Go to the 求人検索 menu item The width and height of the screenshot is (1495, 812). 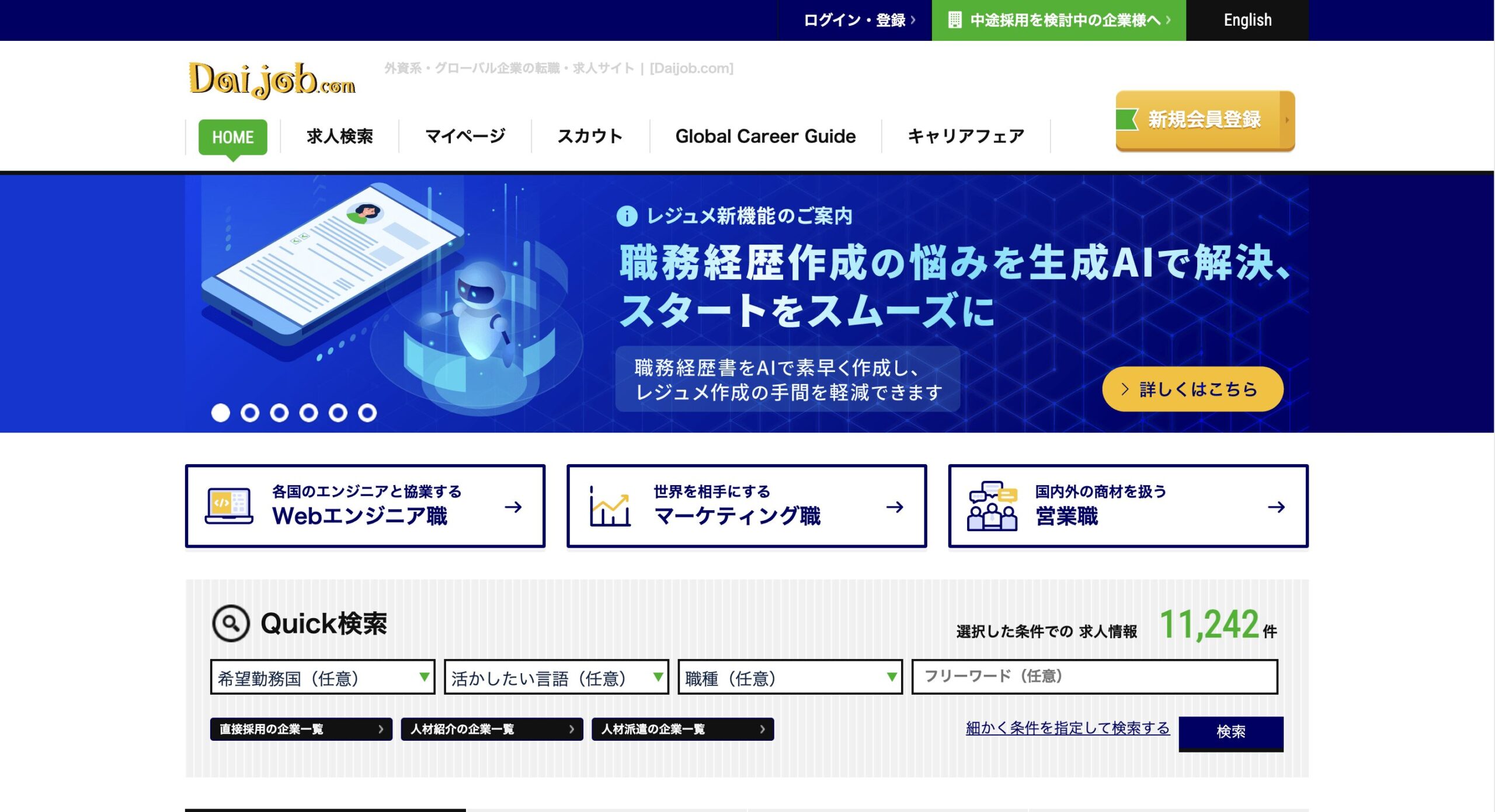pyautogui.click(x=339, y=137)
